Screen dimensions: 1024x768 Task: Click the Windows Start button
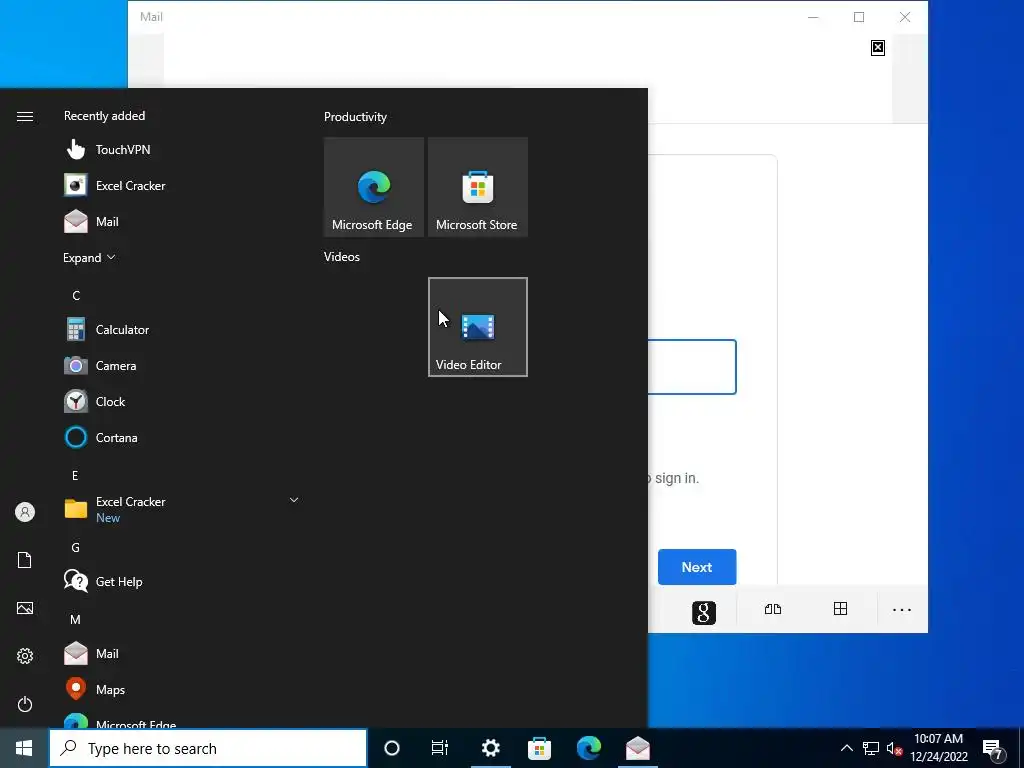tap(24, 748)
